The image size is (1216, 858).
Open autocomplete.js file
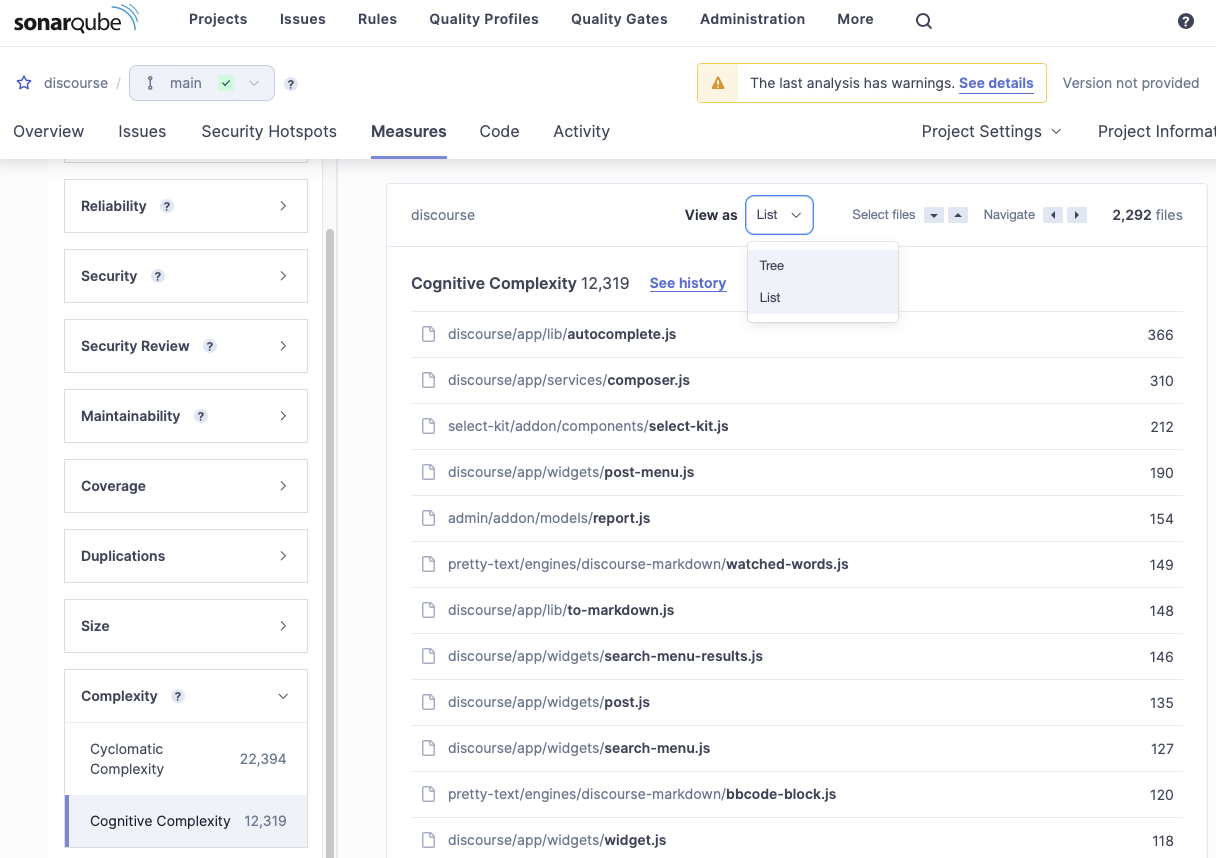pyautogui.click(x=562, y=334)
